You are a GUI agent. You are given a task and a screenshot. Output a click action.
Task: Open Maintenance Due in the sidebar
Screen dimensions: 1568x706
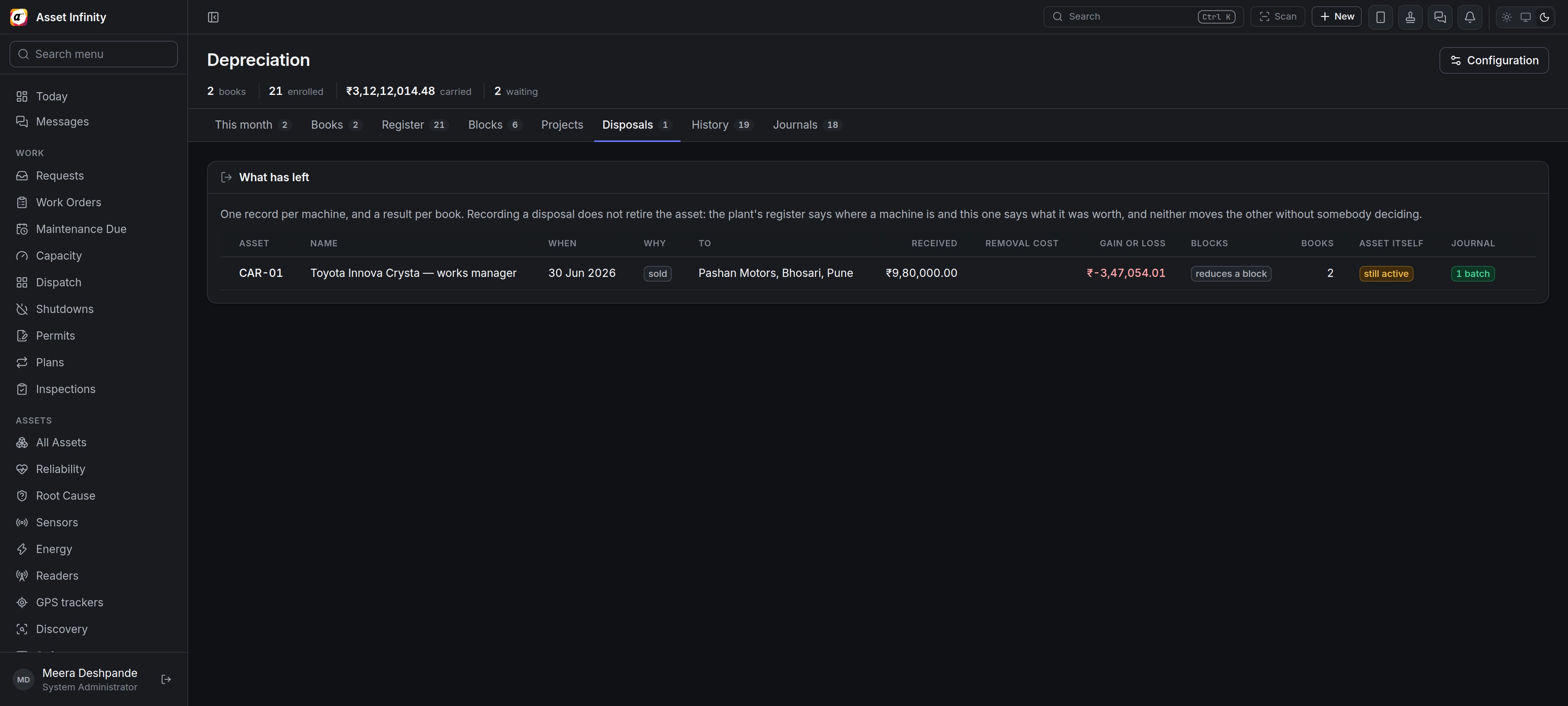click(94, 229)
